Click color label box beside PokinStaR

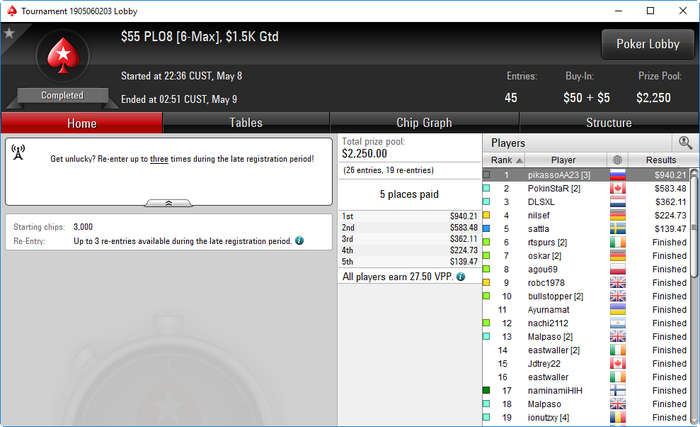pos(487,188)
